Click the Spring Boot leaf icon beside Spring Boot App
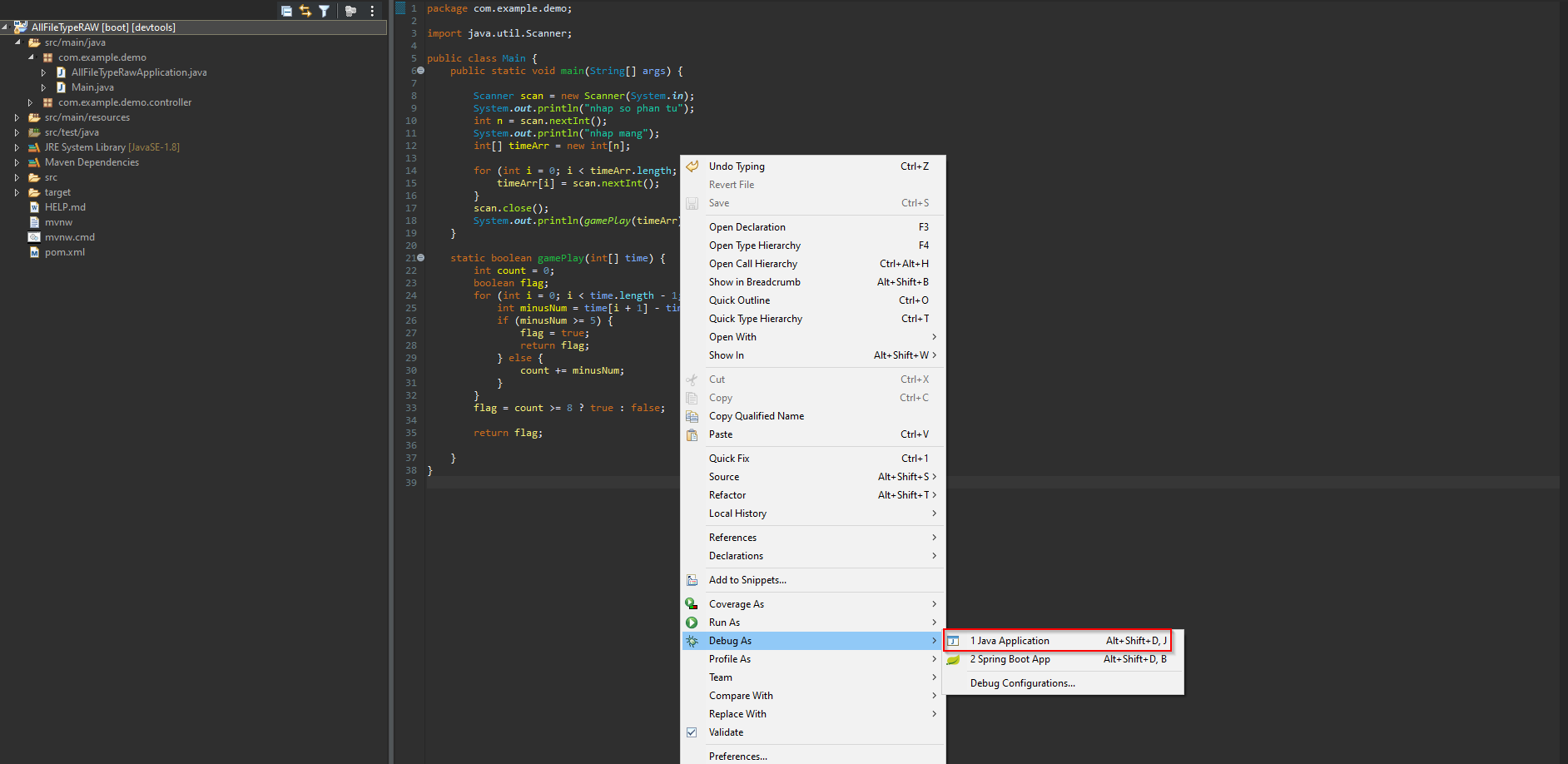 [953, 658]
